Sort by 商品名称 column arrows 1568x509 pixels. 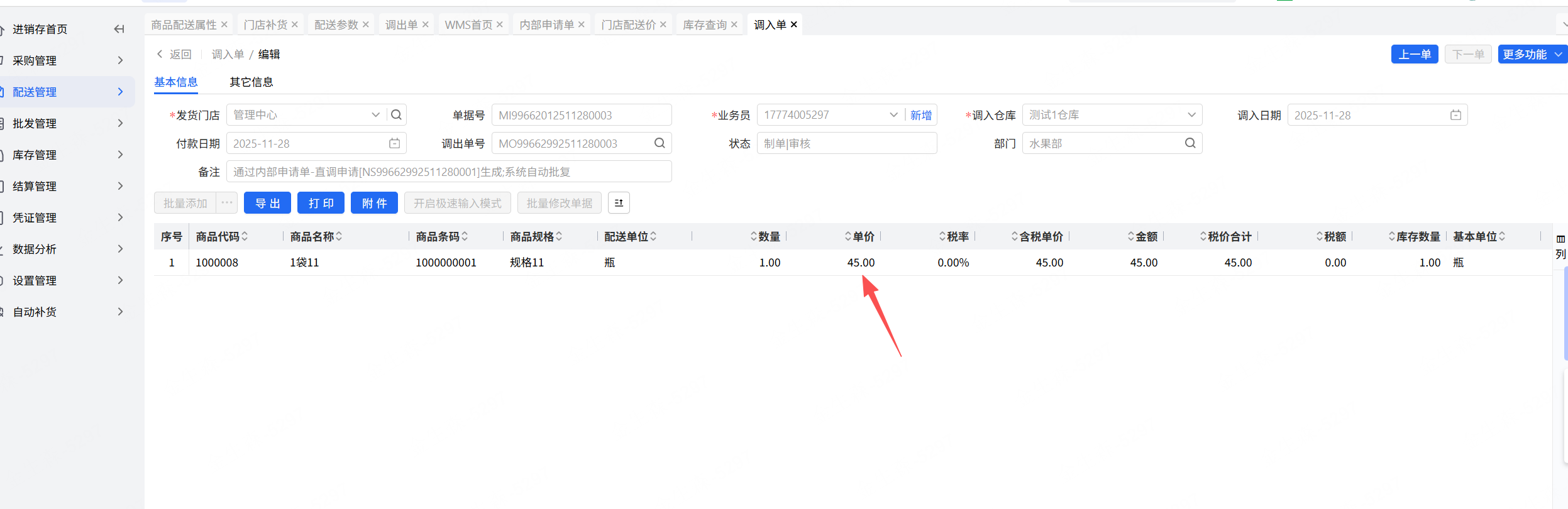339,236
